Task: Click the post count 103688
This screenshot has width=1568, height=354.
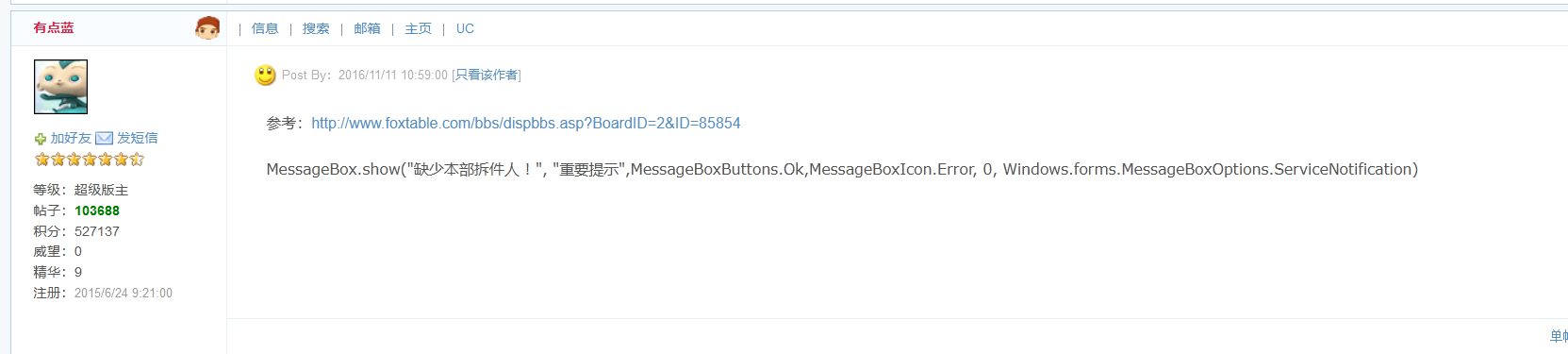Action: [97, 211]
